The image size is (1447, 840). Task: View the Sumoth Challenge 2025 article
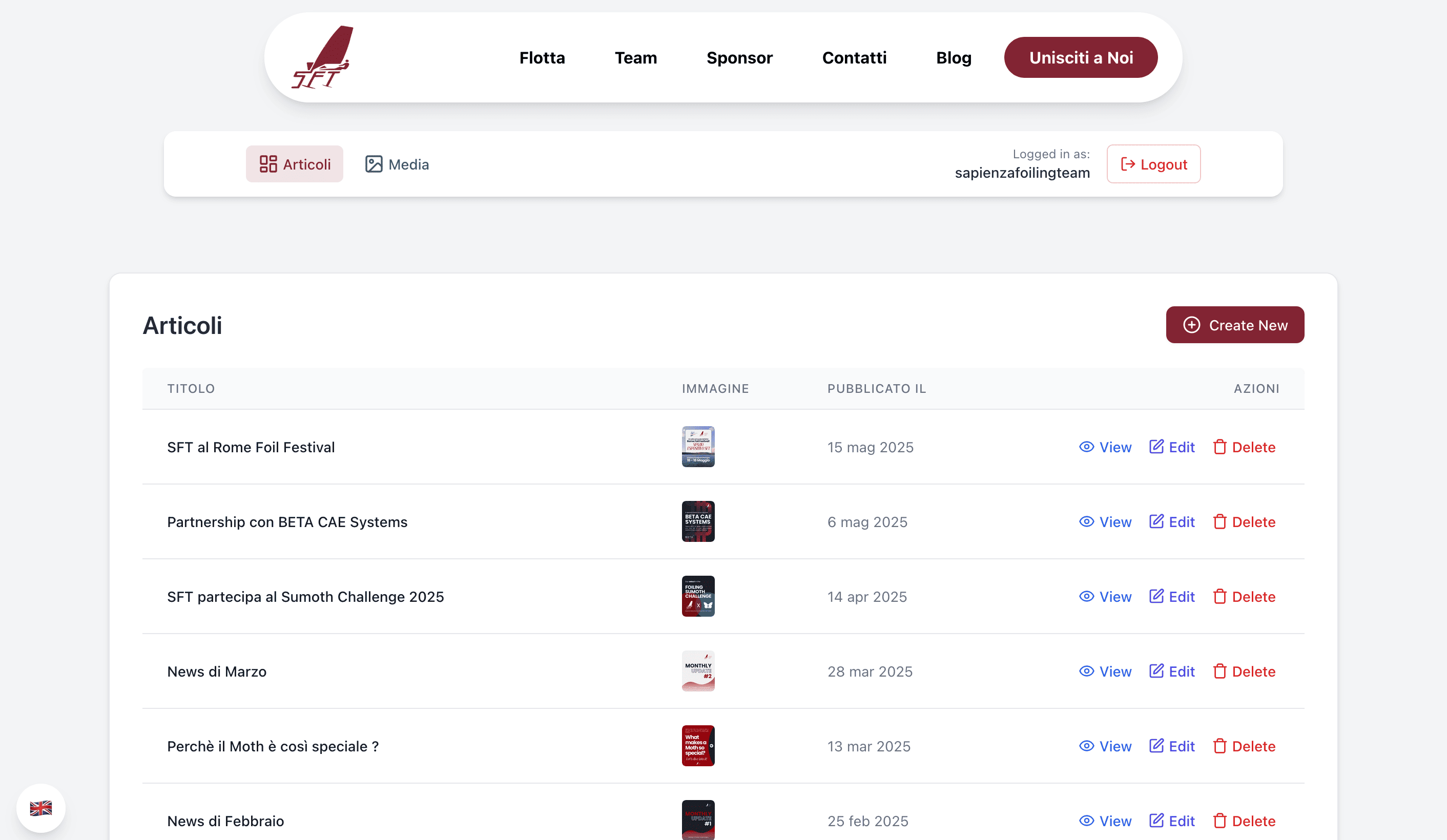pyautogui.click(x=1105, y=596)
